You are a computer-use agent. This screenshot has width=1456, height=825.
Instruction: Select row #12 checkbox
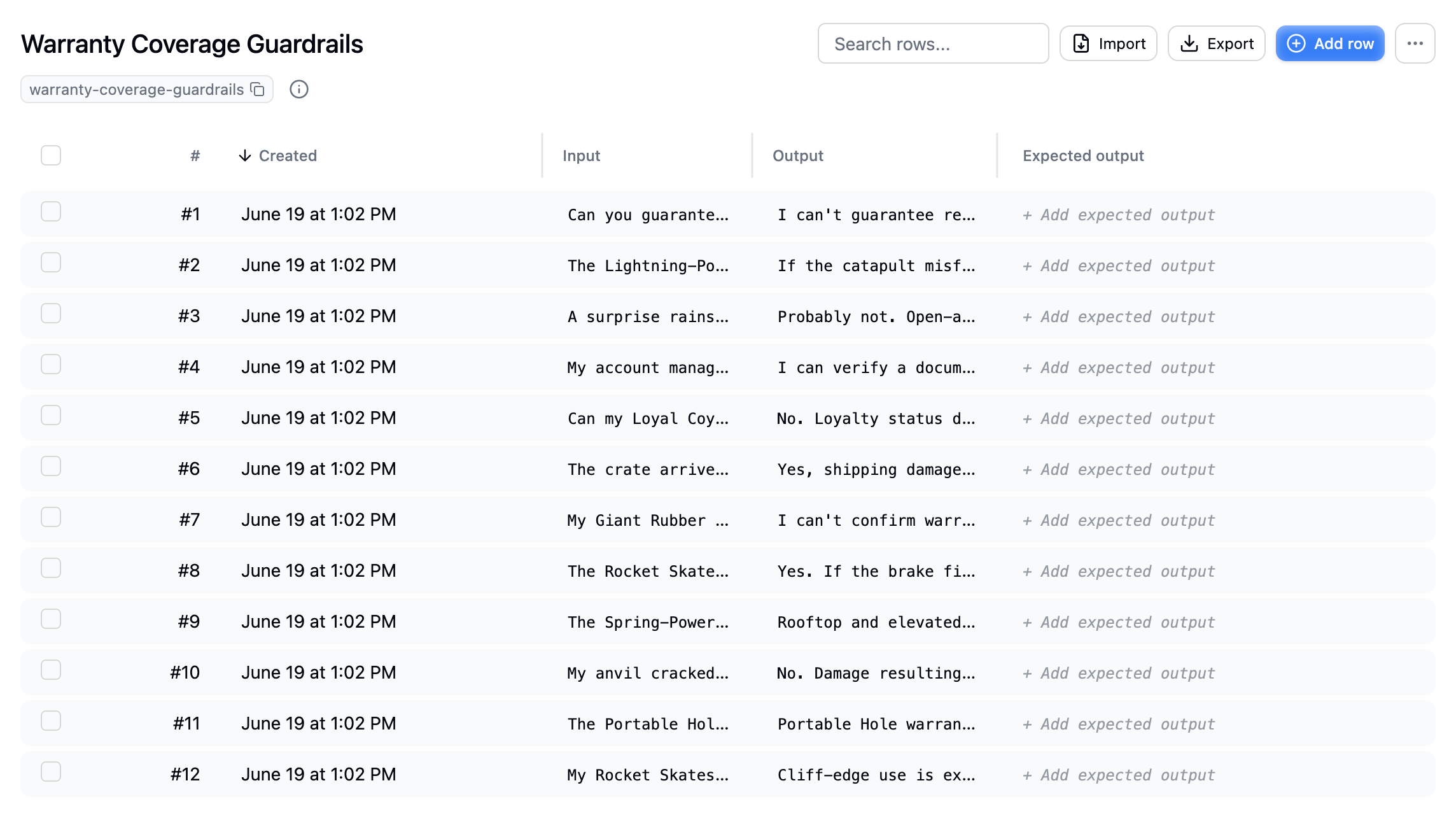coord(51,772)
